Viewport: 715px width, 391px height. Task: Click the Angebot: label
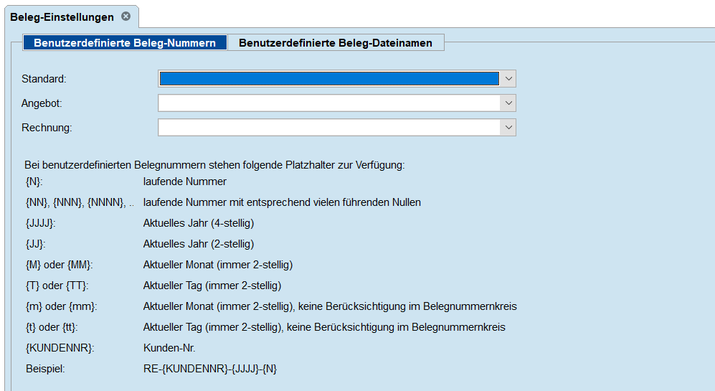click(x=41, y=103)
